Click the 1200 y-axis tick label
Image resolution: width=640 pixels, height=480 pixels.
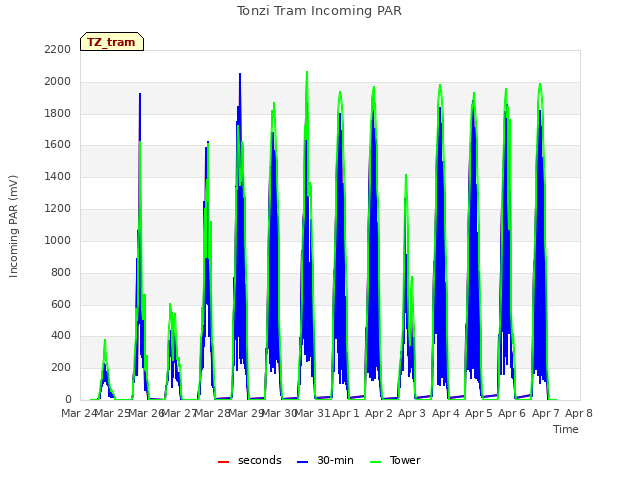point(58,209)
